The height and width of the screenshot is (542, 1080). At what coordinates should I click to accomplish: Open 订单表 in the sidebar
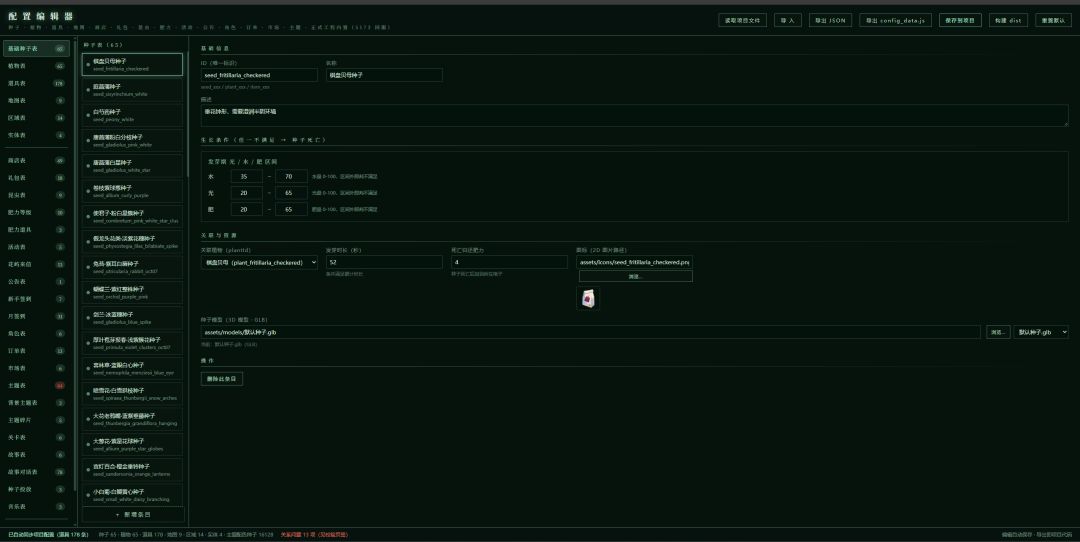click(36, 351)
